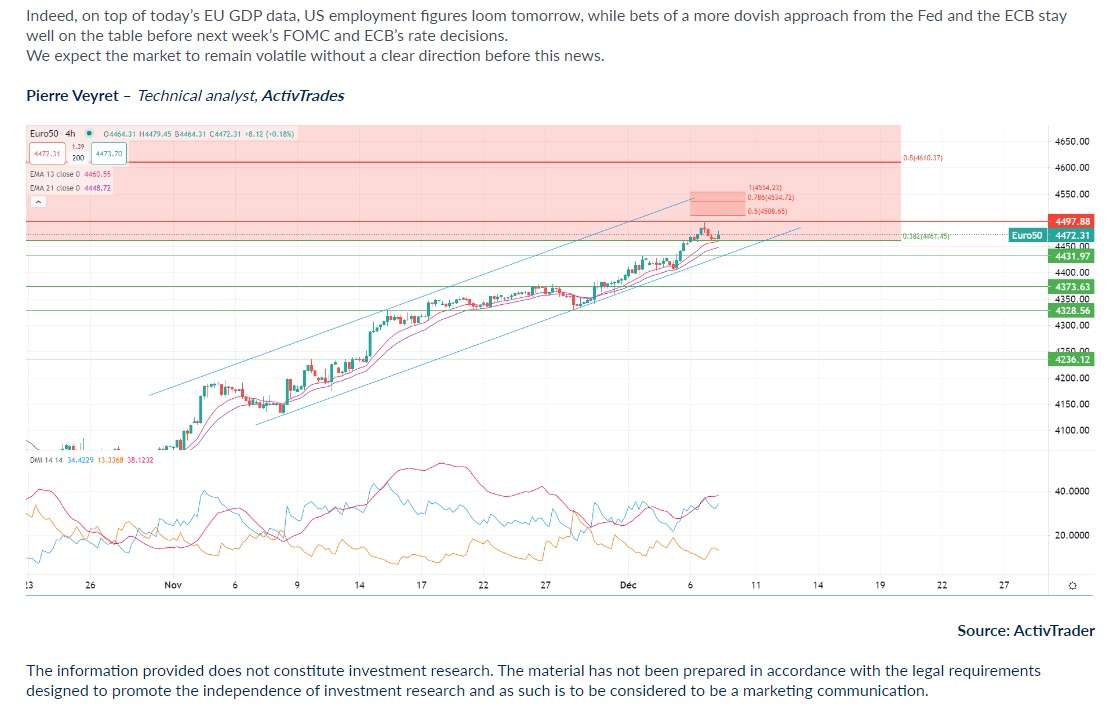Click the ActivTrades text after Technical analyst
The image size is (1120, 708).
tap(303, 96)
